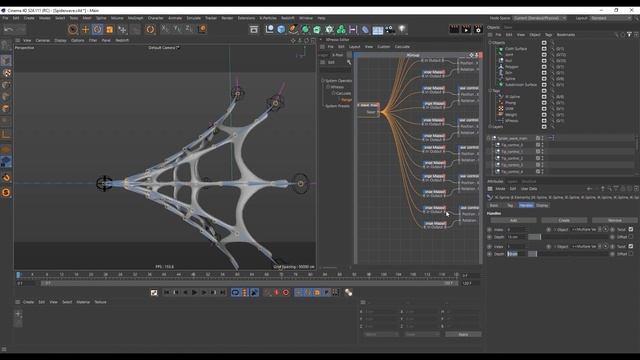Select the Live Selection tool
Image resolution: width=640 pixels, height=360 pixels.
coord(73,29)
